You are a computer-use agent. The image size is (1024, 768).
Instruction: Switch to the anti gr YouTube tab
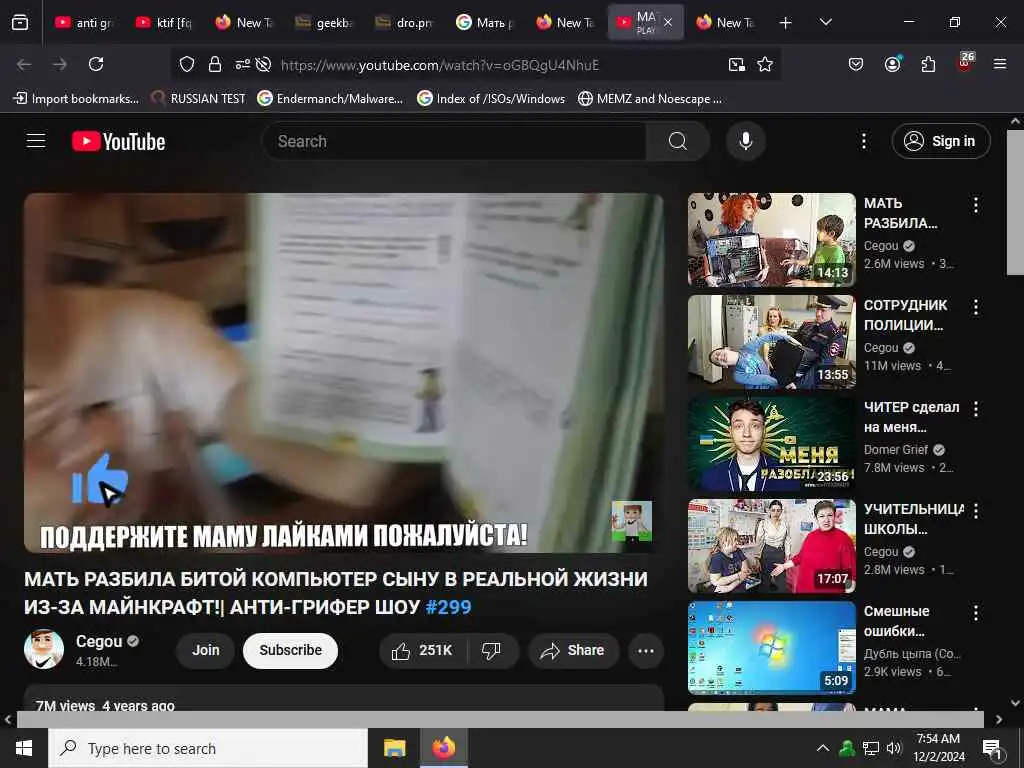point(84,23)
